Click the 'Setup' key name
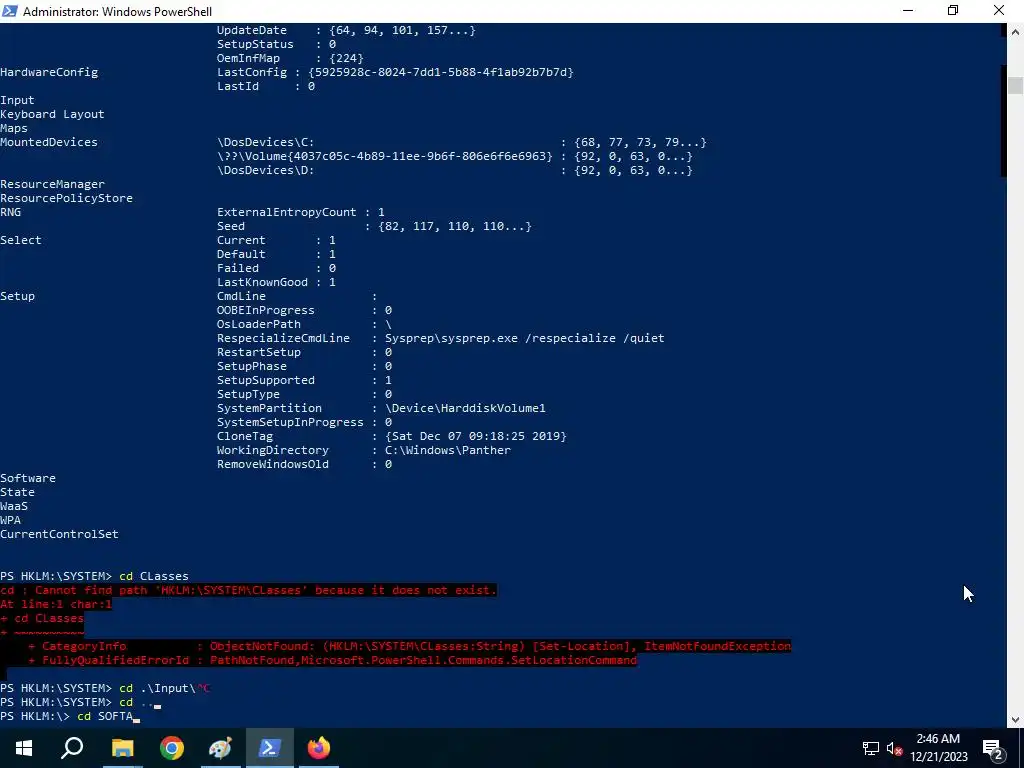Image resolution: width=1024 pixels, height=768 pixels. (18, 296)
